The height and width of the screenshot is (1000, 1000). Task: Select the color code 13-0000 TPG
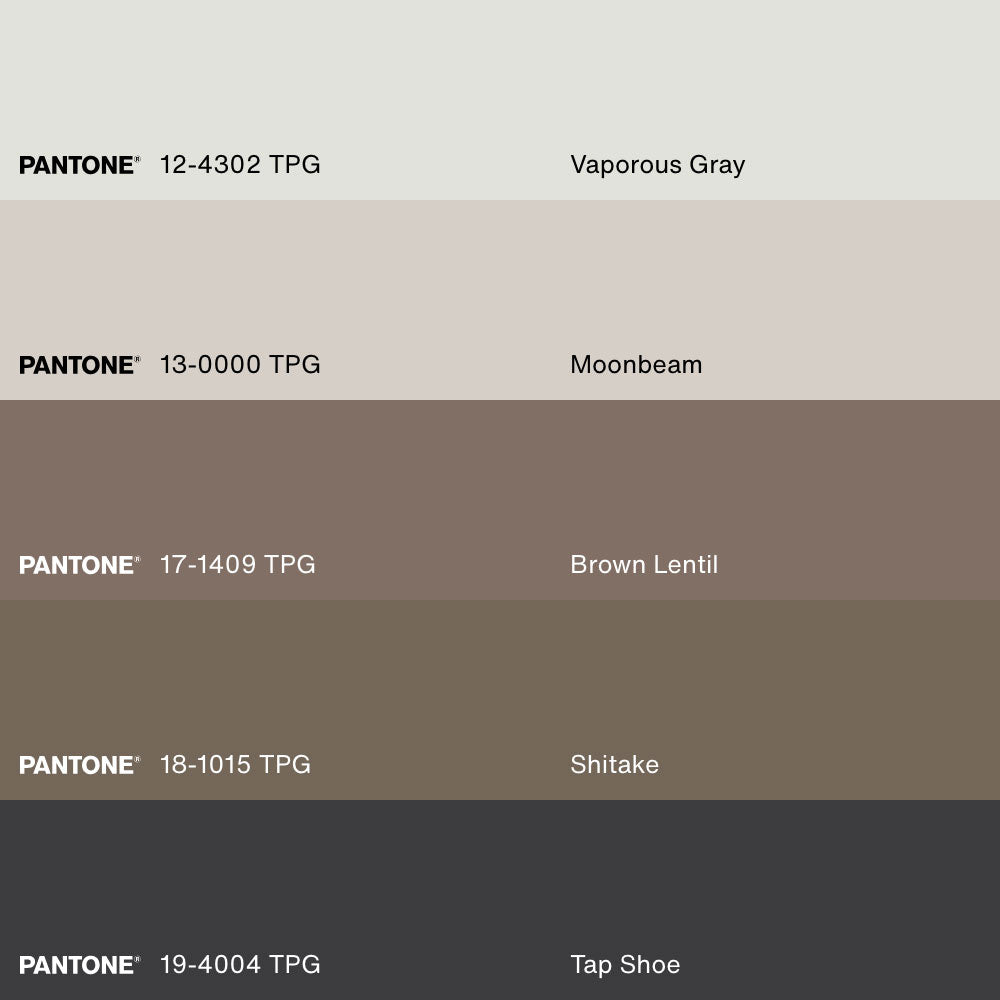click(240, 365)
